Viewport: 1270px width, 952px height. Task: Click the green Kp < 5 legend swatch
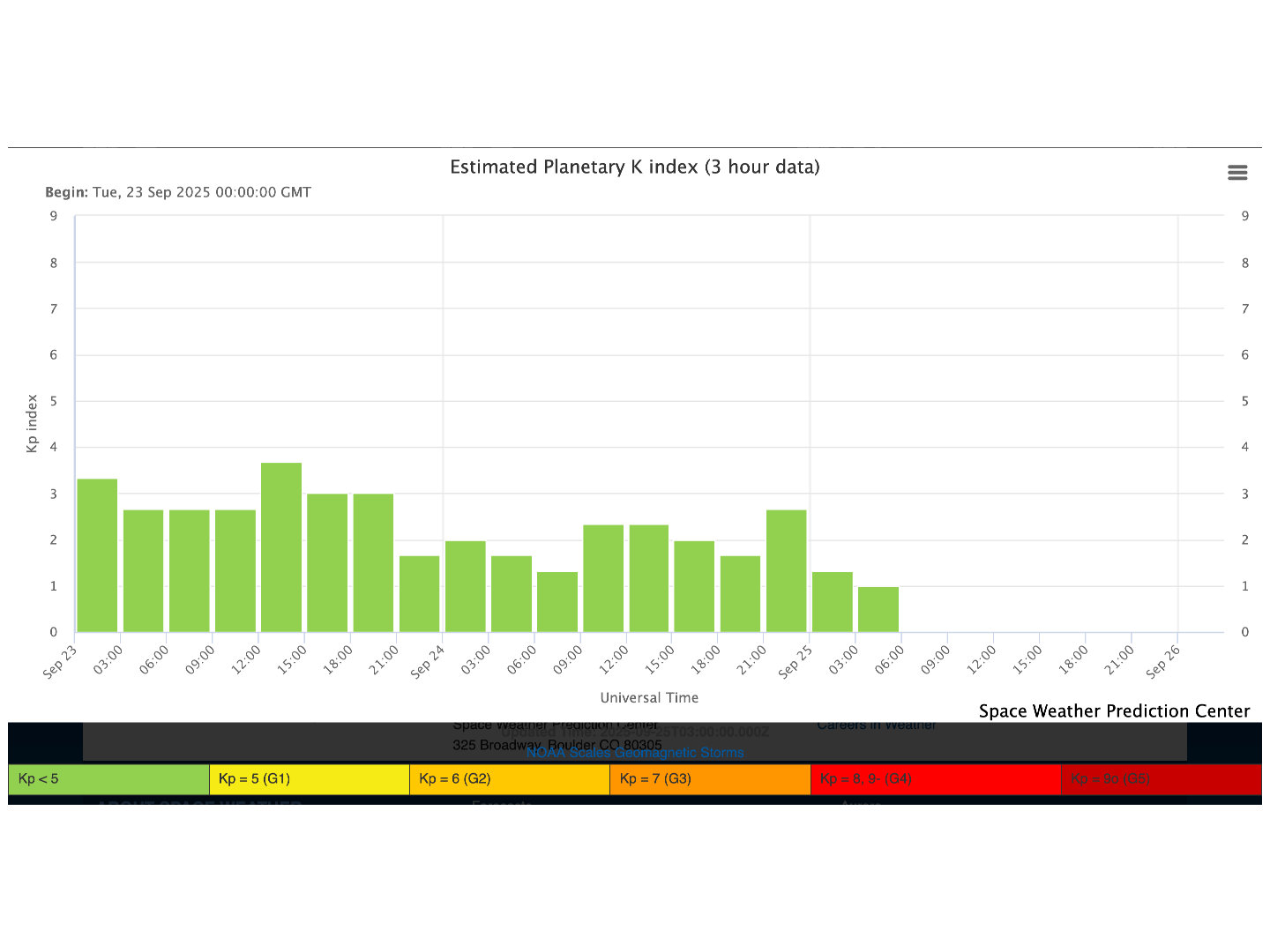pyautogui.click(x=108, y=779)
